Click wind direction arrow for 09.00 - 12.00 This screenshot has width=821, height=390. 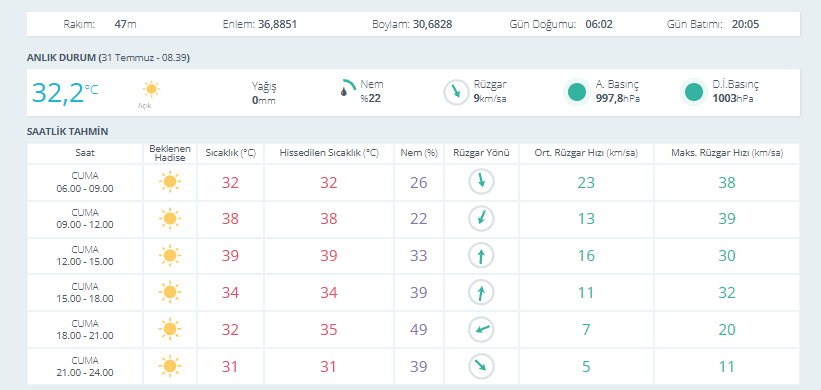point(481,218)
